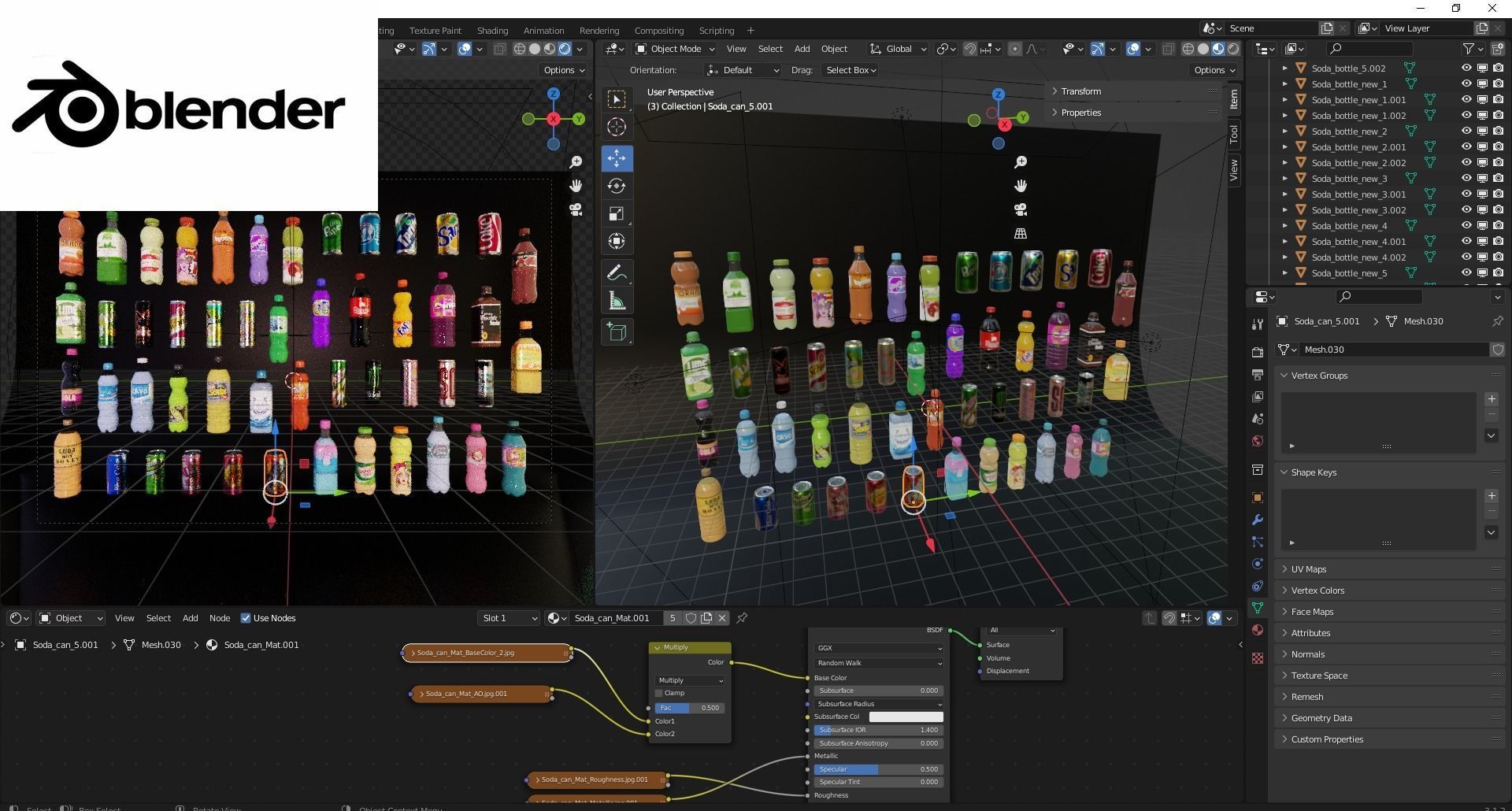Open Orientation Default dropdown

click(x=743, y=70)
